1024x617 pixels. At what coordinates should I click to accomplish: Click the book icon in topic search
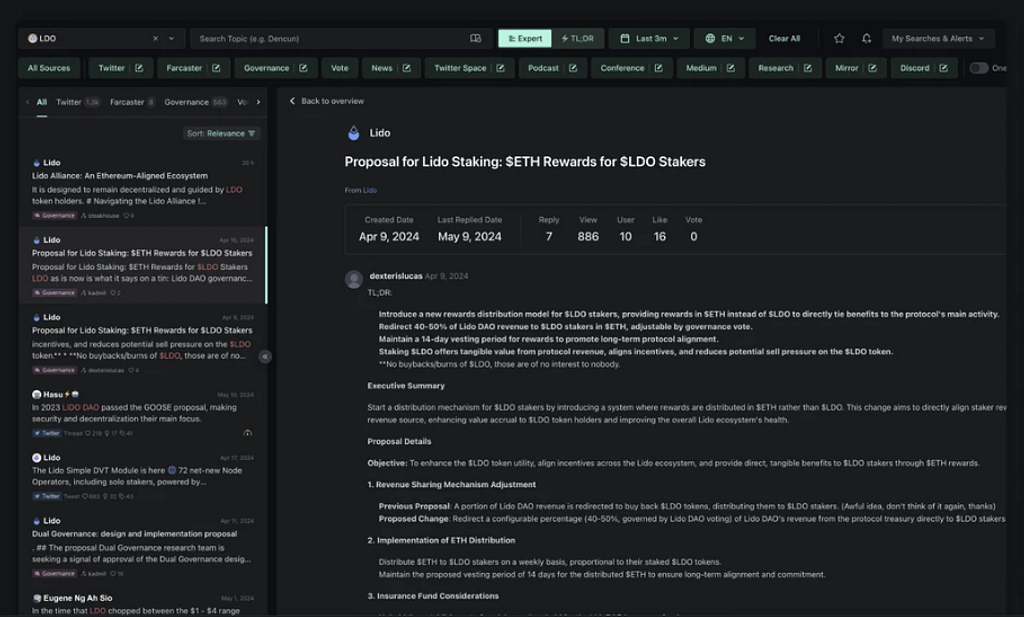click(x=476, y=39)
